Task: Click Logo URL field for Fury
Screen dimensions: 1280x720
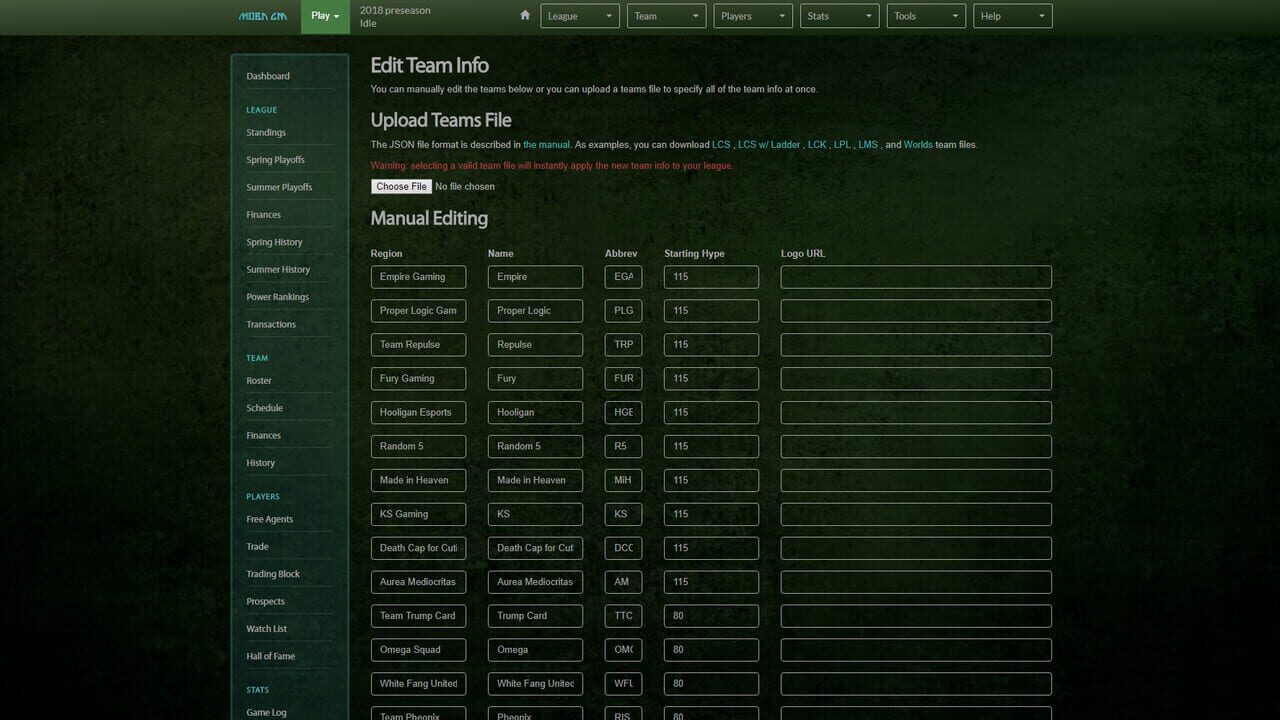Action: (915, 379)
